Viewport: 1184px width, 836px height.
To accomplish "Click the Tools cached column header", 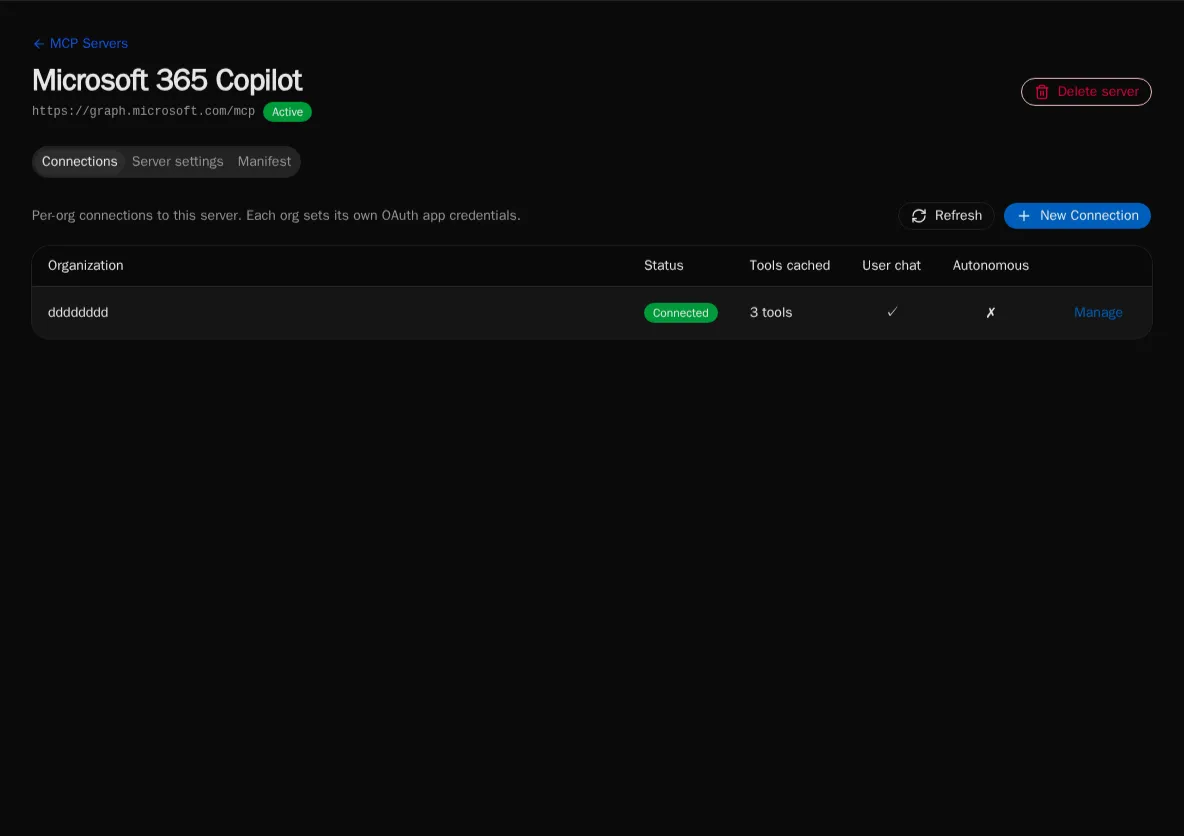I will pyautogui.click(x=789, y=266).
